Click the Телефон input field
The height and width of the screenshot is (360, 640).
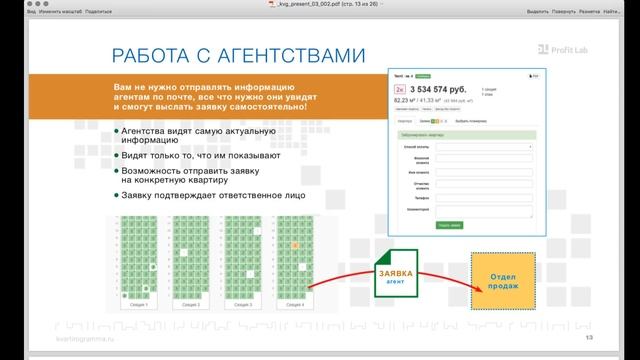[x=484, y=198]
